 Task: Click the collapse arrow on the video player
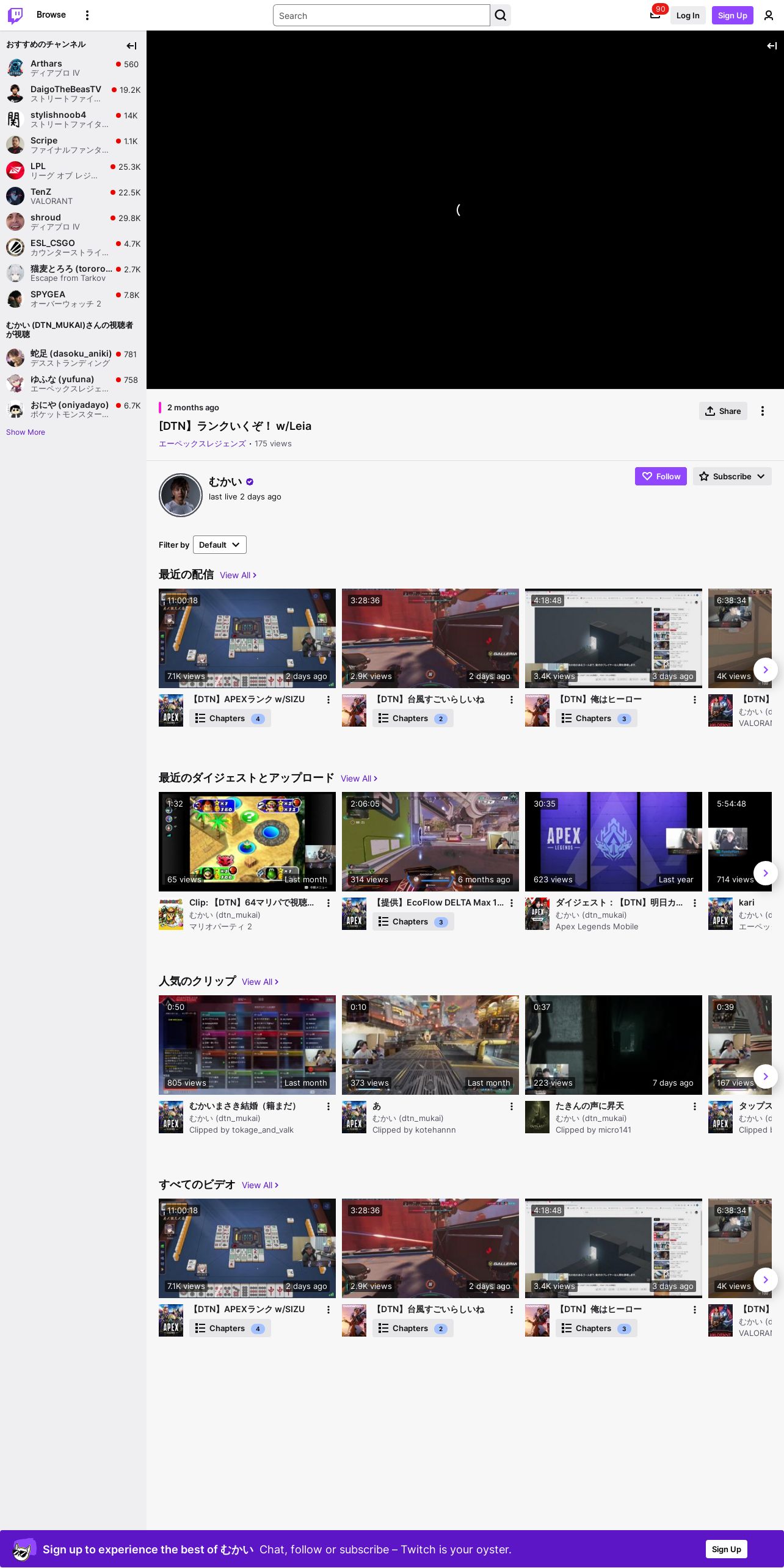pos(772,46)
